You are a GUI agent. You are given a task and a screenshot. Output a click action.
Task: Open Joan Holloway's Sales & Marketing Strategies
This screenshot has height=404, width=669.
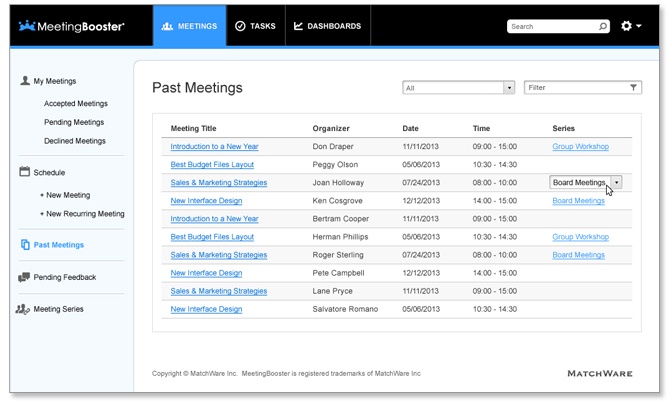coord(219,183)
